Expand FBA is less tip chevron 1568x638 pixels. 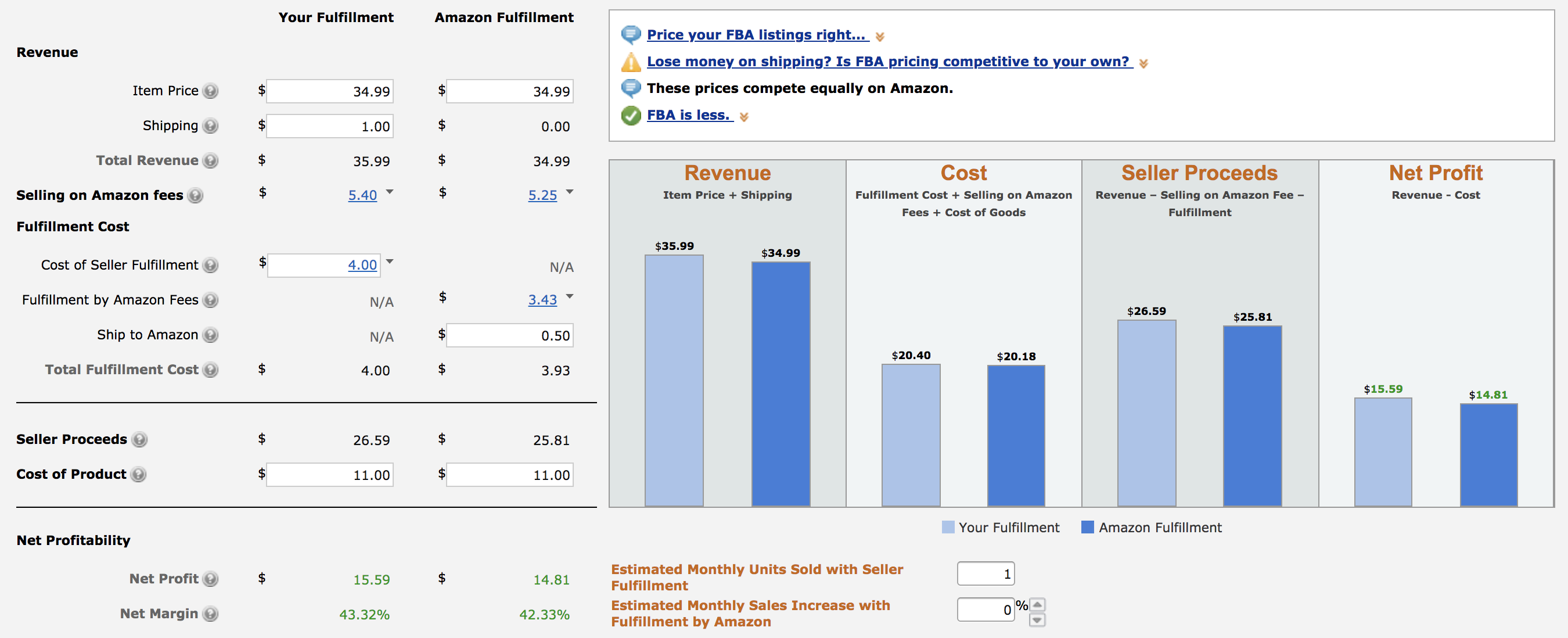point(743,117)
